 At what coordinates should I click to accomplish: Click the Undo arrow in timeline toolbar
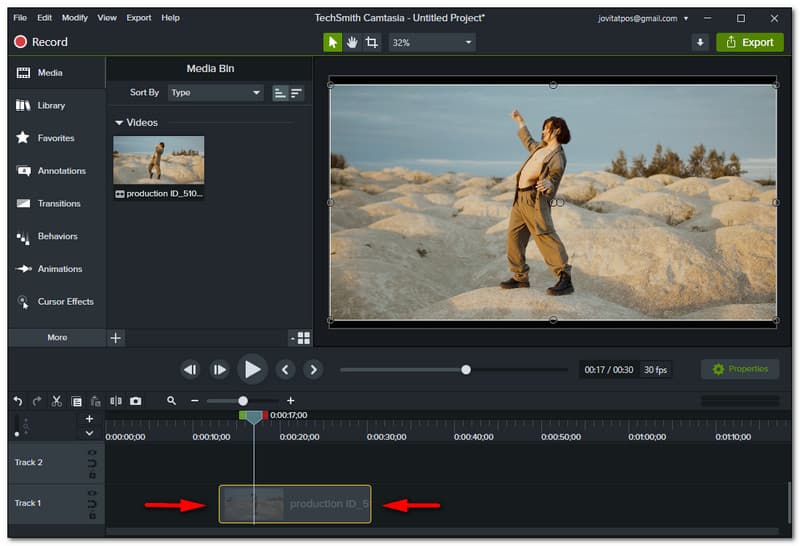point(18,401)
